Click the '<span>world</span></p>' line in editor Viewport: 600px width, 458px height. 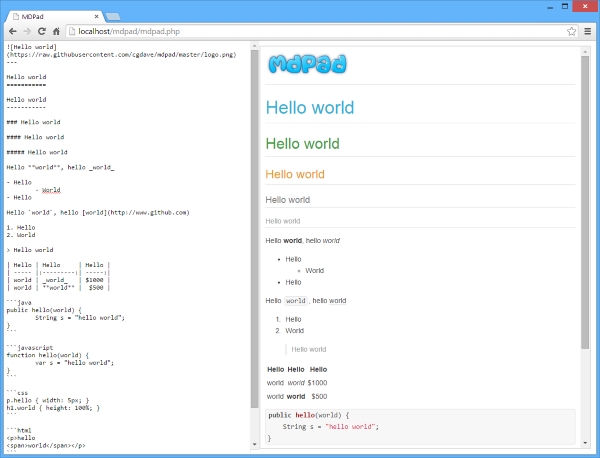click(46, 445)
